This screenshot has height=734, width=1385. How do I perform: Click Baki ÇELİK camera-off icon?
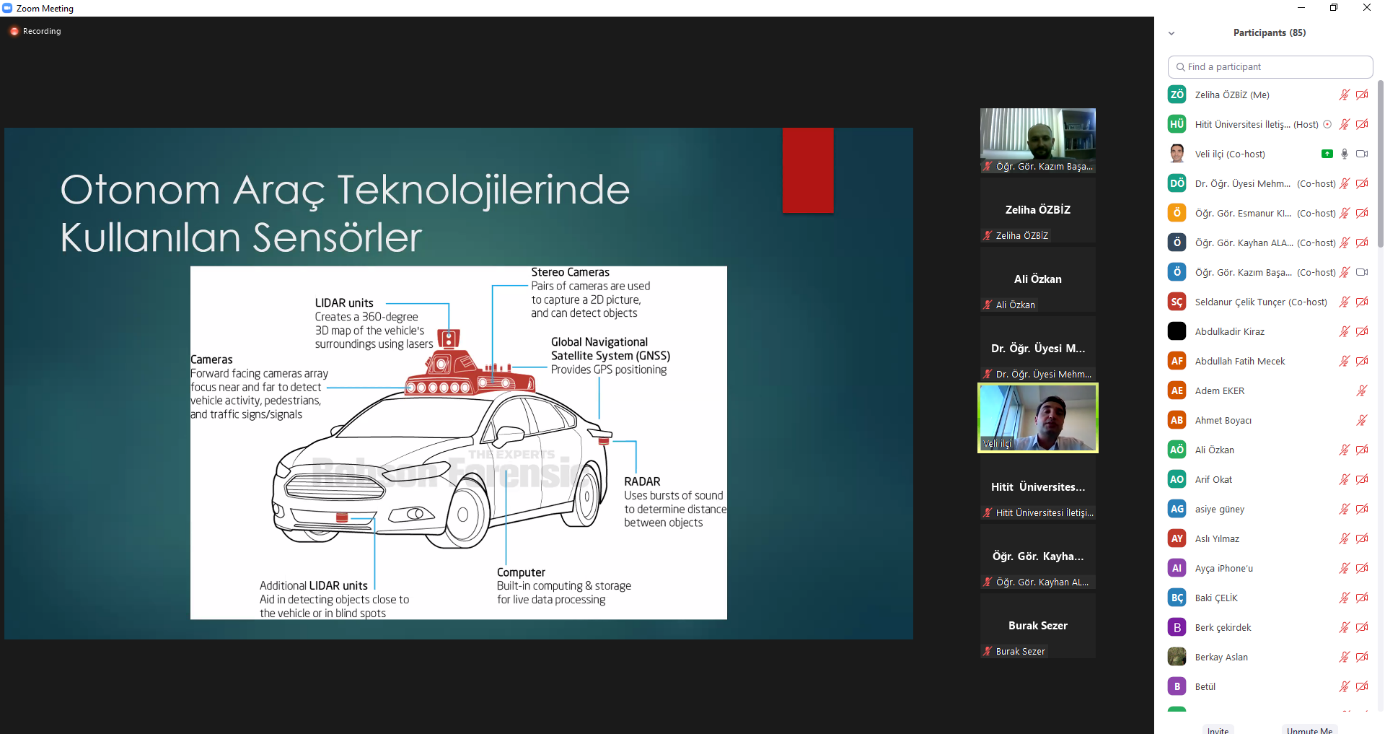click(1362, 598)
